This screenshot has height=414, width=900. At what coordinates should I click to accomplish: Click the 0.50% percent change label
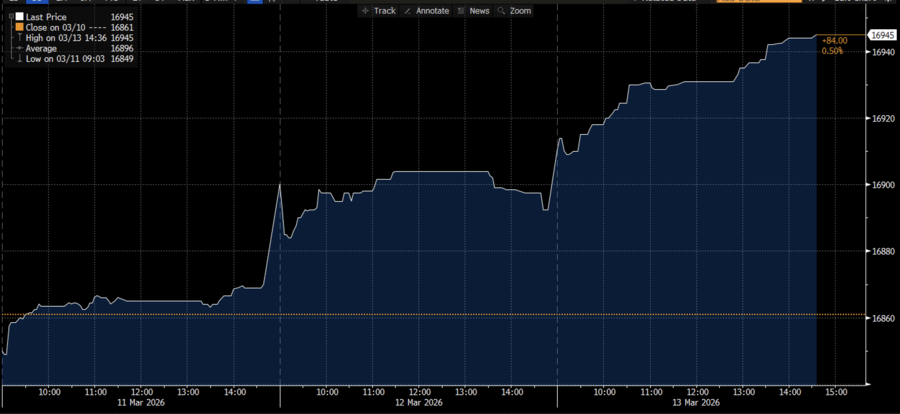(831, 50)
